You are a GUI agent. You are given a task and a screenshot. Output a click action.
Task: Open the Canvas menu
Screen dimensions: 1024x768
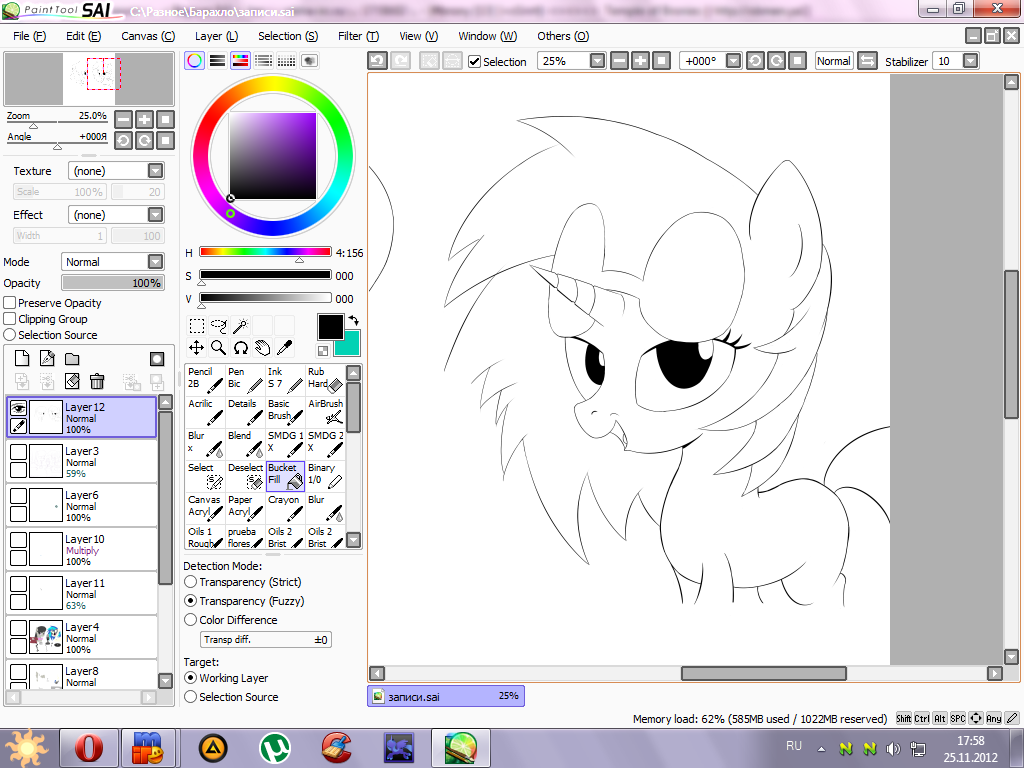148,36
